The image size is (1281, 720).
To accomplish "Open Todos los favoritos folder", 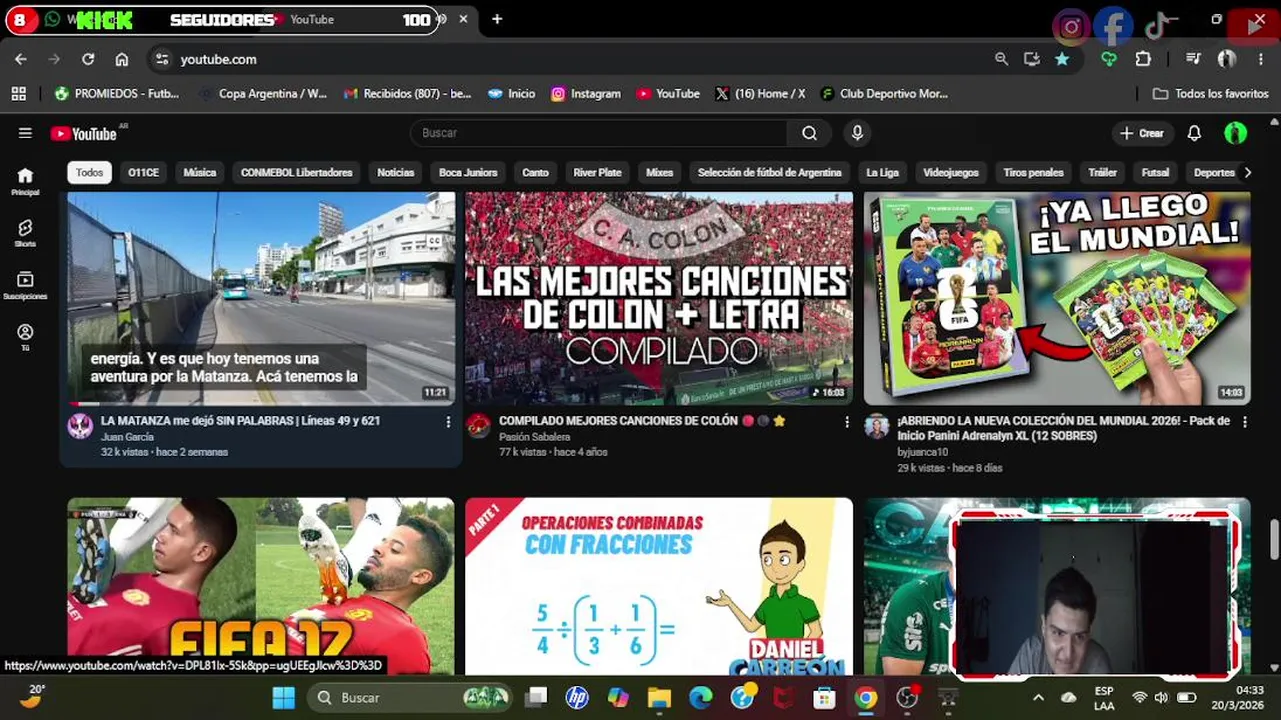I will 1210,93.
